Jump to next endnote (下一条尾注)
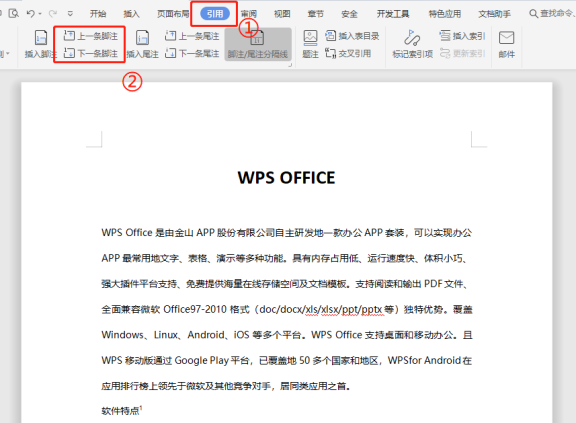576x423 pixels. (192, 53)
